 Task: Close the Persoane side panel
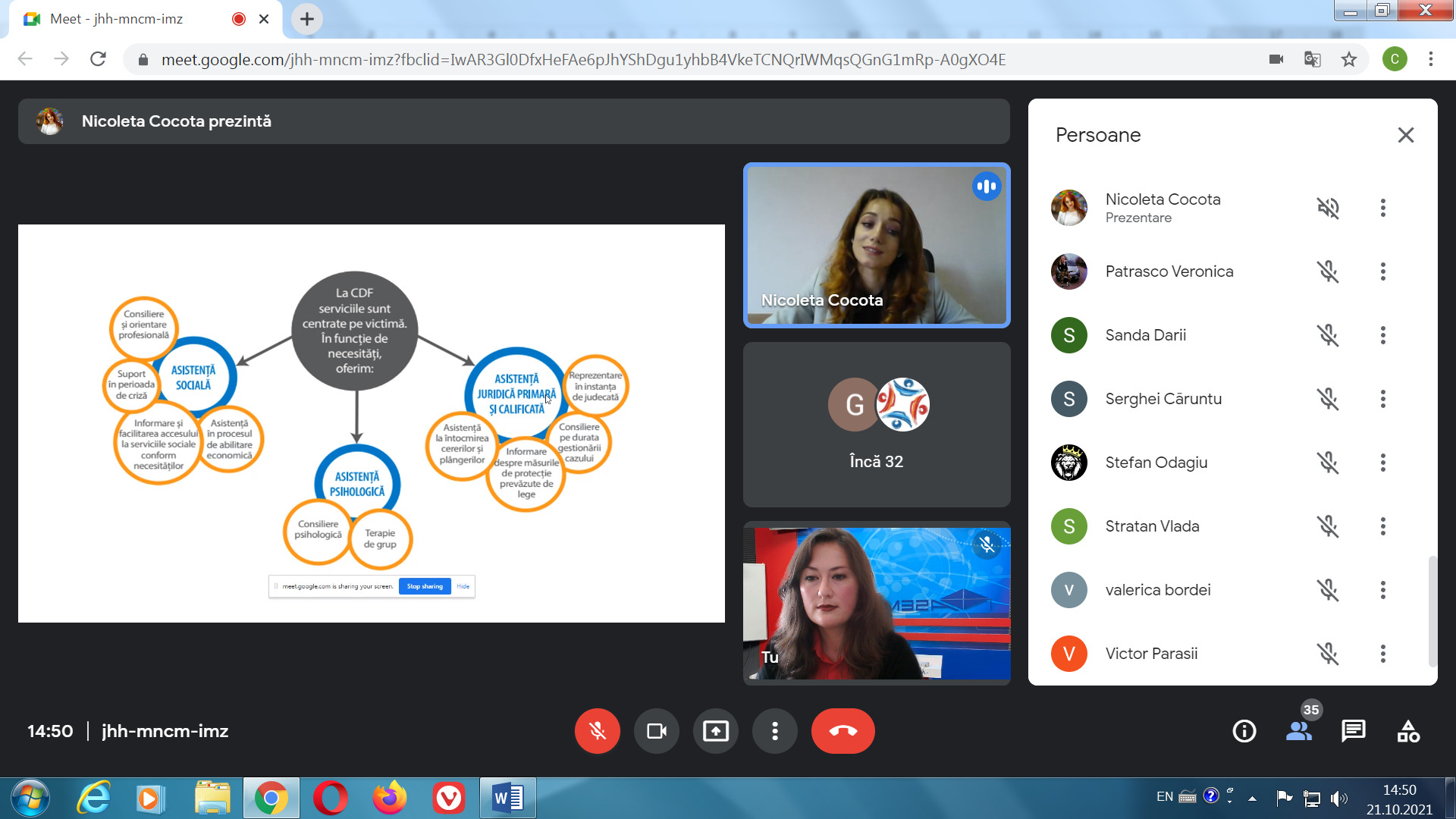[1405, 135]
